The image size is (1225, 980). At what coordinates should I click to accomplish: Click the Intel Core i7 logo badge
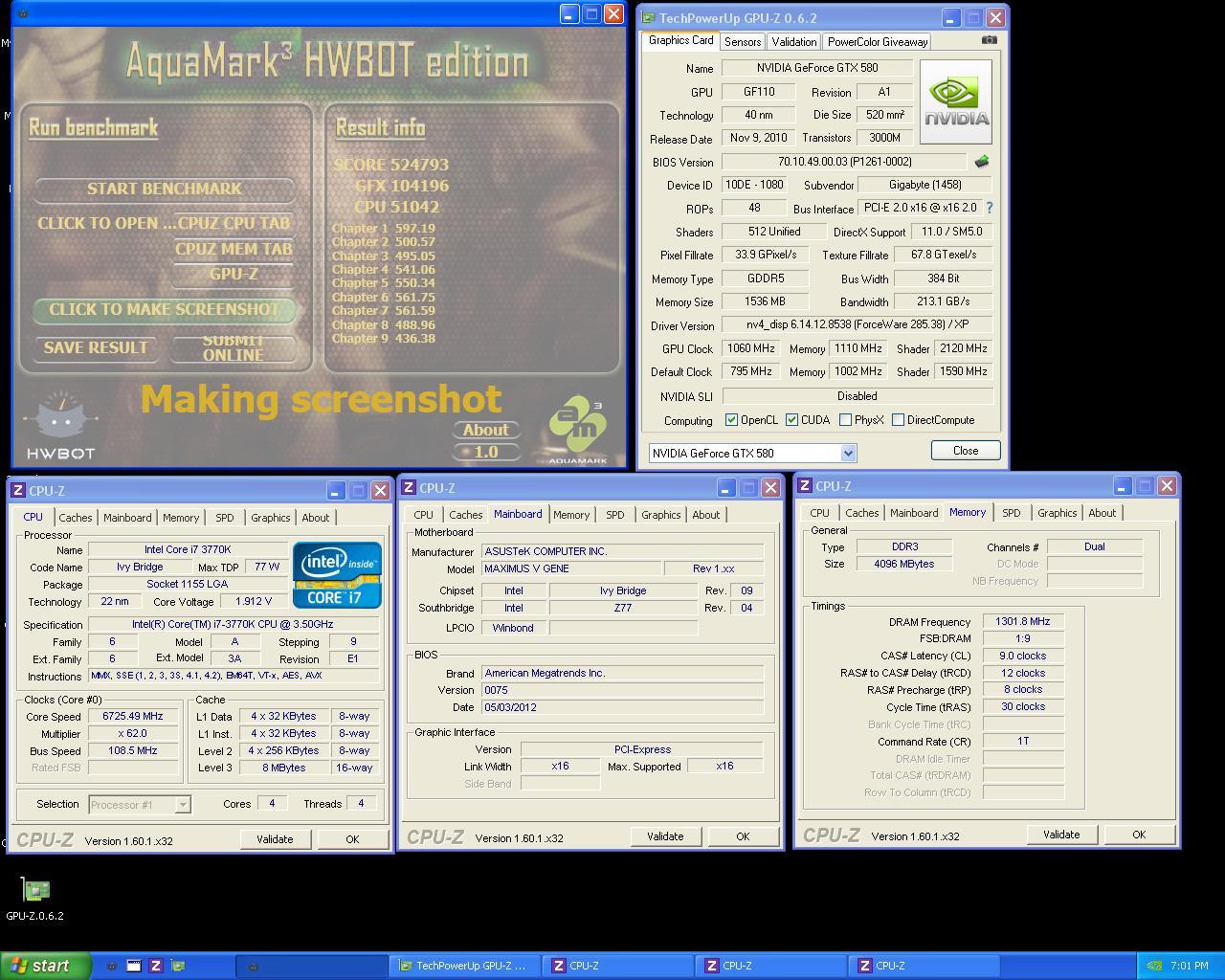[337, 574]
